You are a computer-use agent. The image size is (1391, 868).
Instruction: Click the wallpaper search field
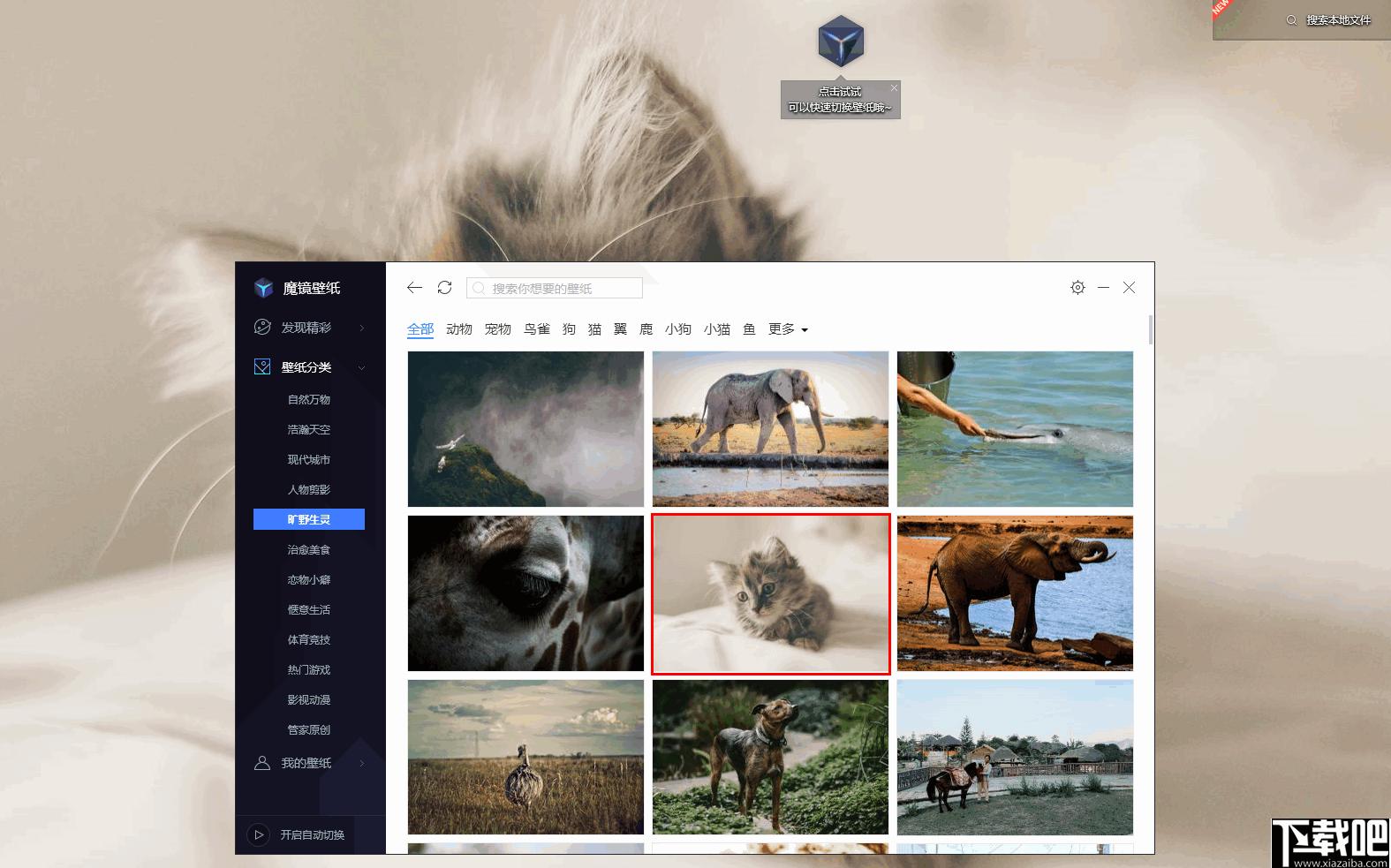point(555,289)
